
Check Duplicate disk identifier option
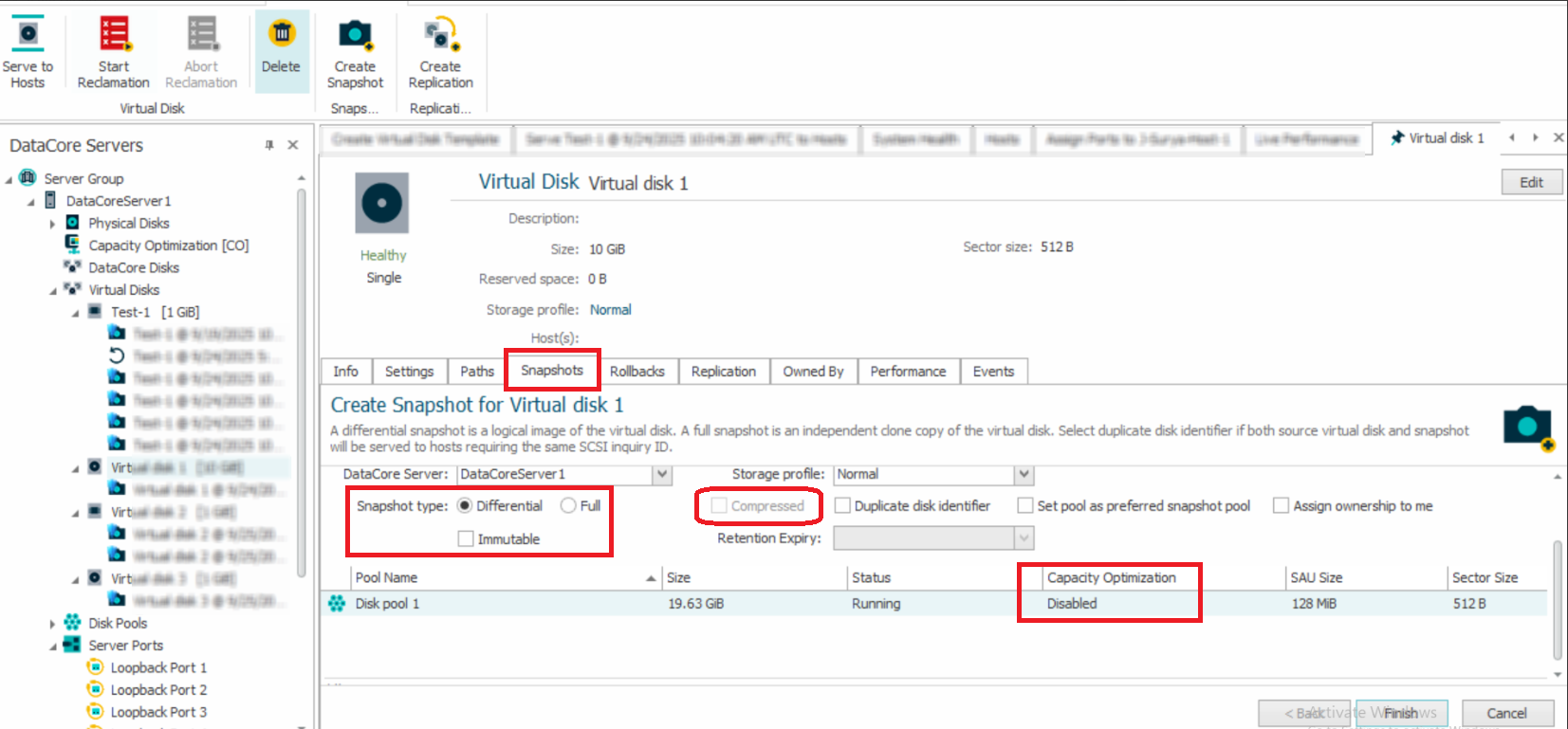[x=842, y=506]
